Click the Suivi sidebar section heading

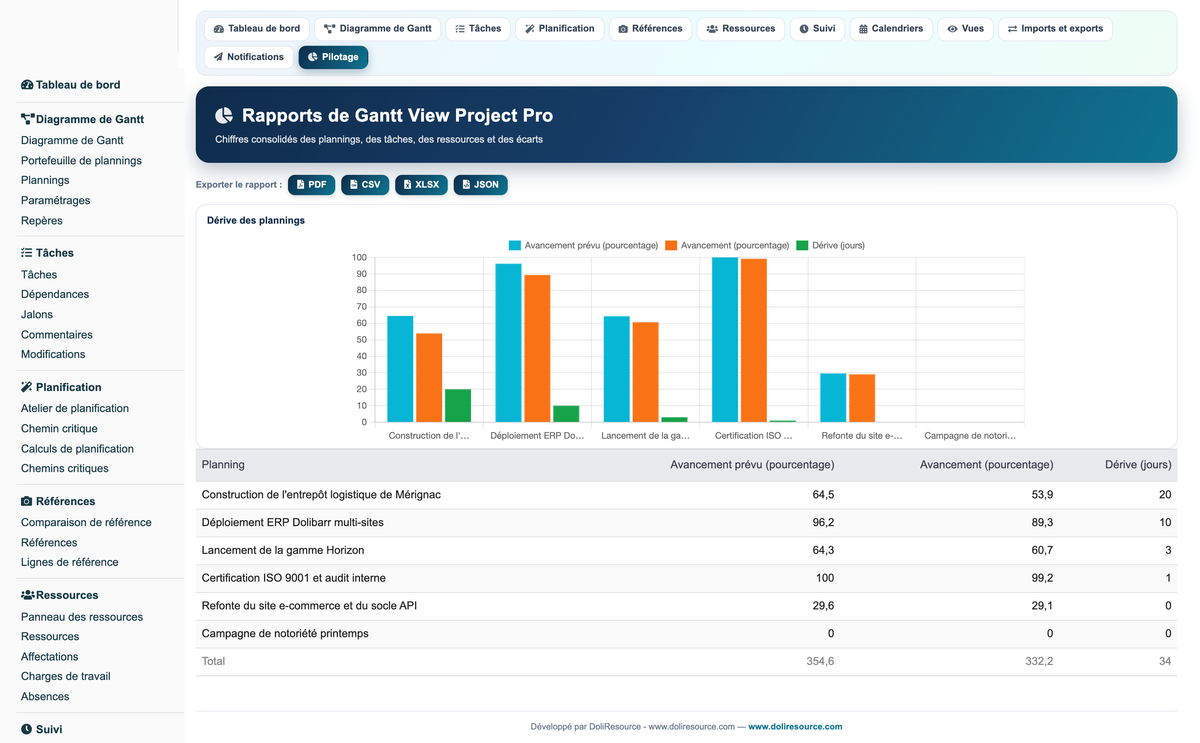(42, 729)
